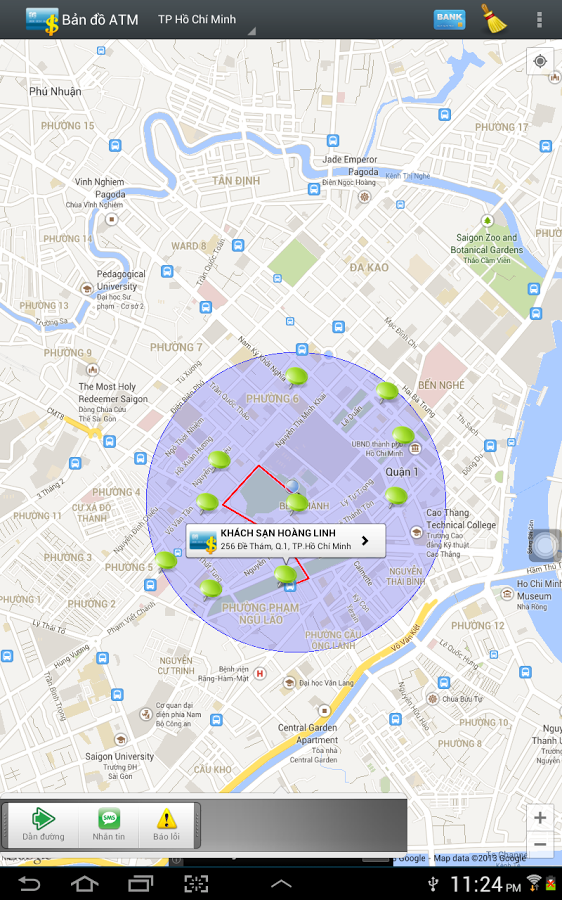562x900 pixels.
Task: Tap the Android home navigation button
Action: coord(84,884)
